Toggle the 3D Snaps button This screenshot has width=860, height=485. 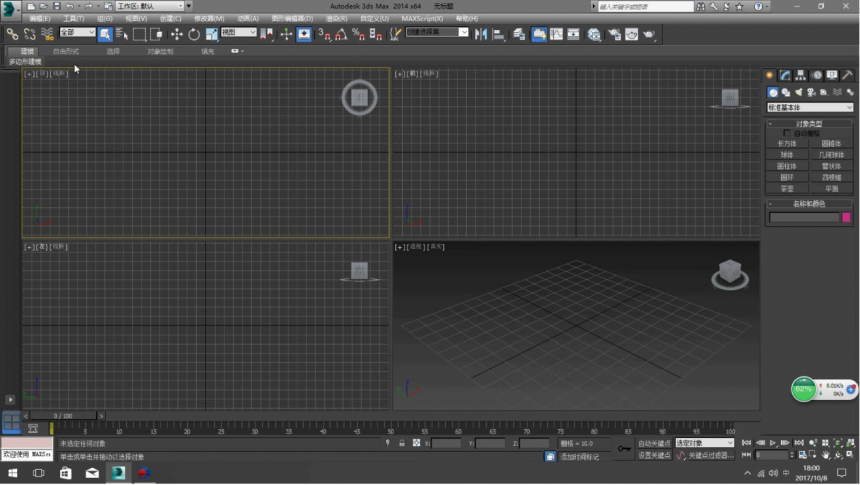point(324,34)
